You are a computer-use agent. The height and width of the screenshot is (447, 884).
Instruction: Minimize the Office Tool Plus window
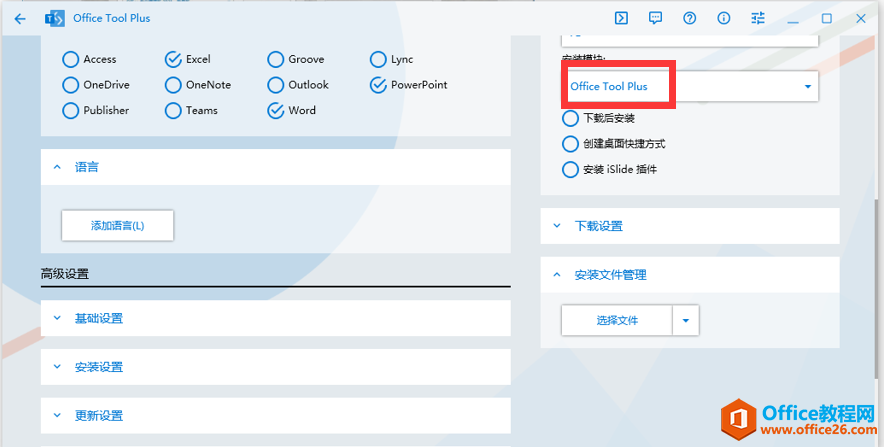pyautogui.click(x=793, y=19)
